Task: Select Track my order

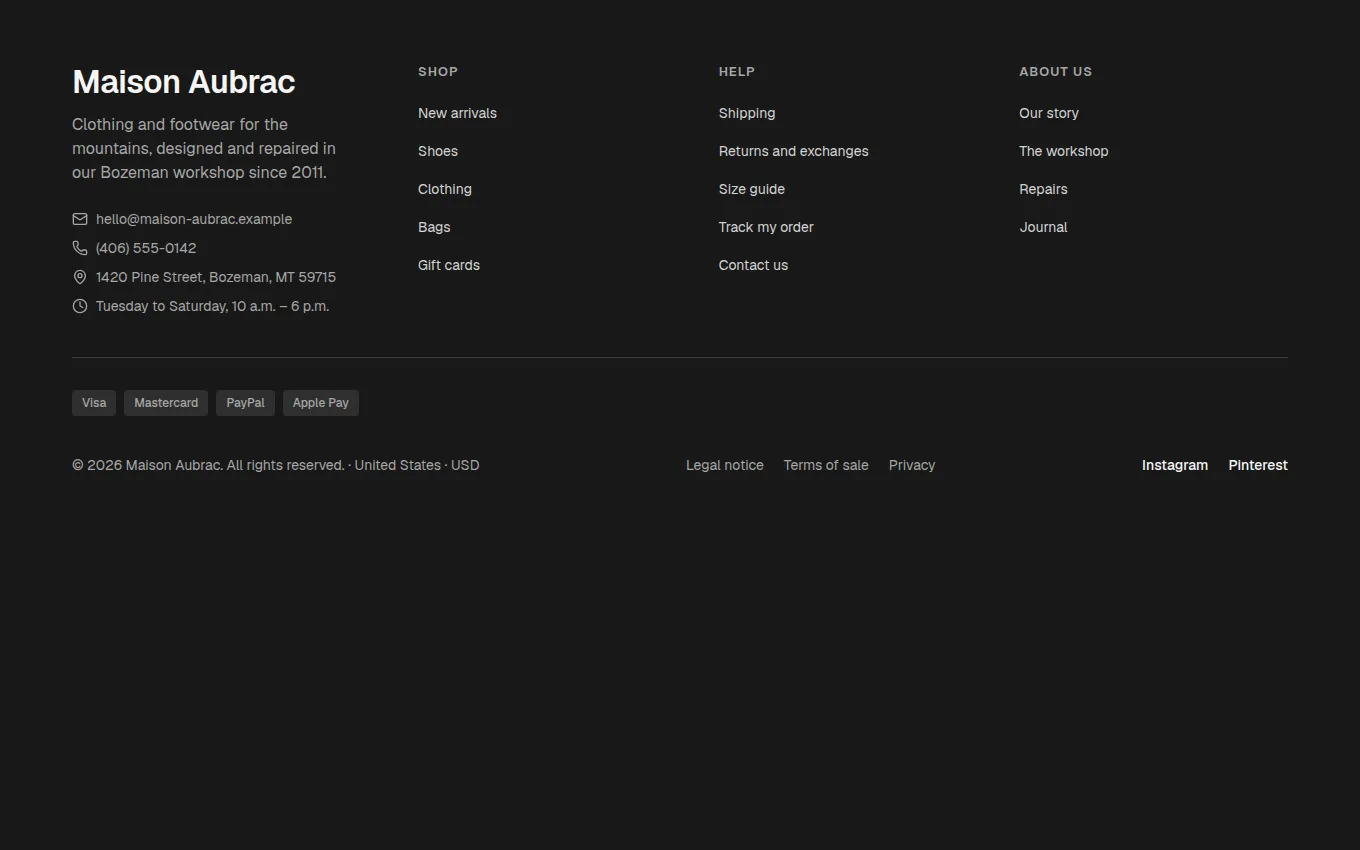Action: (x=766, y=227)
